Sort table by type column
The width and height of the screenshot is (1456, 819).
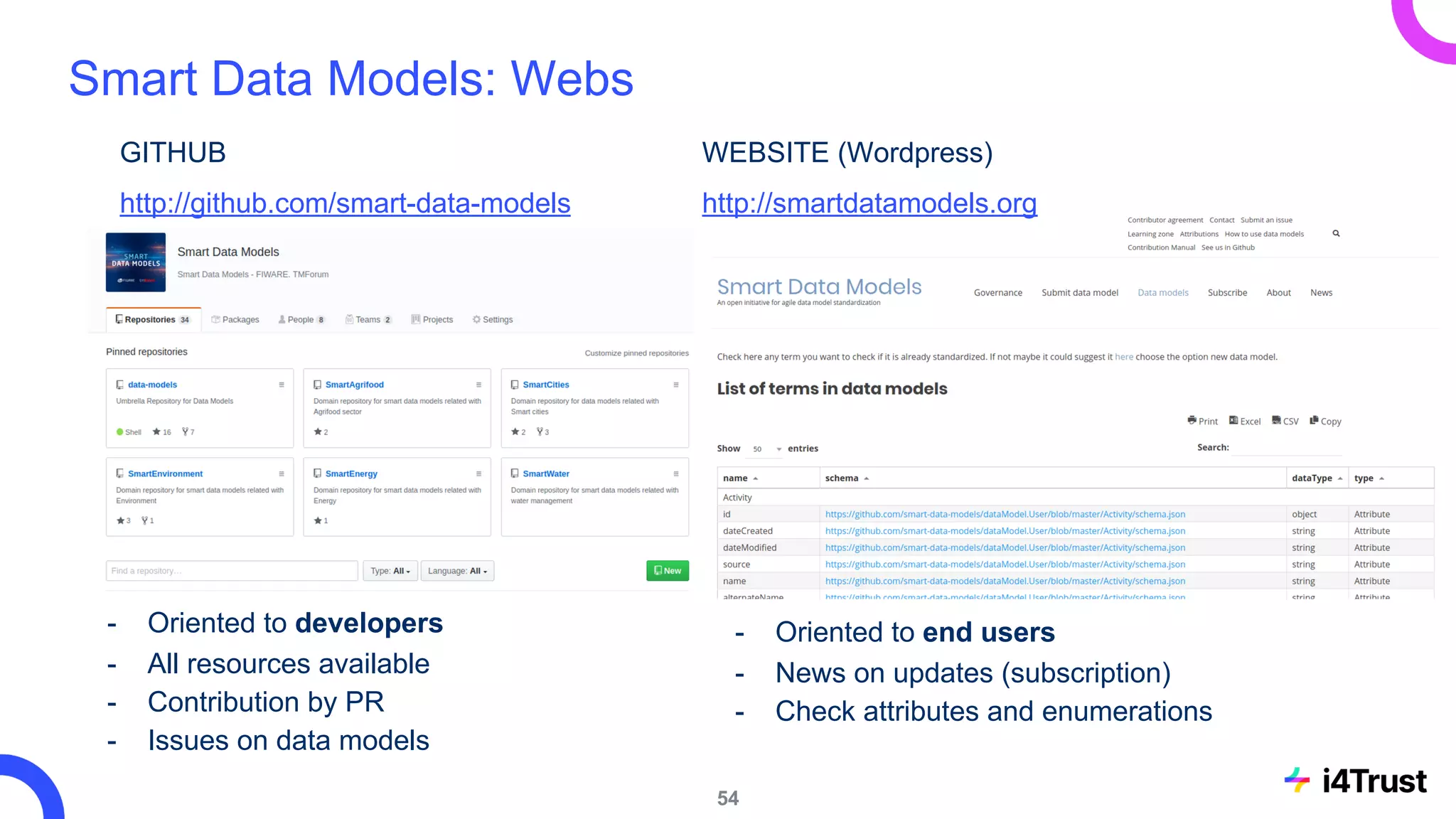pyautogui.click(x=1391, y=478)
